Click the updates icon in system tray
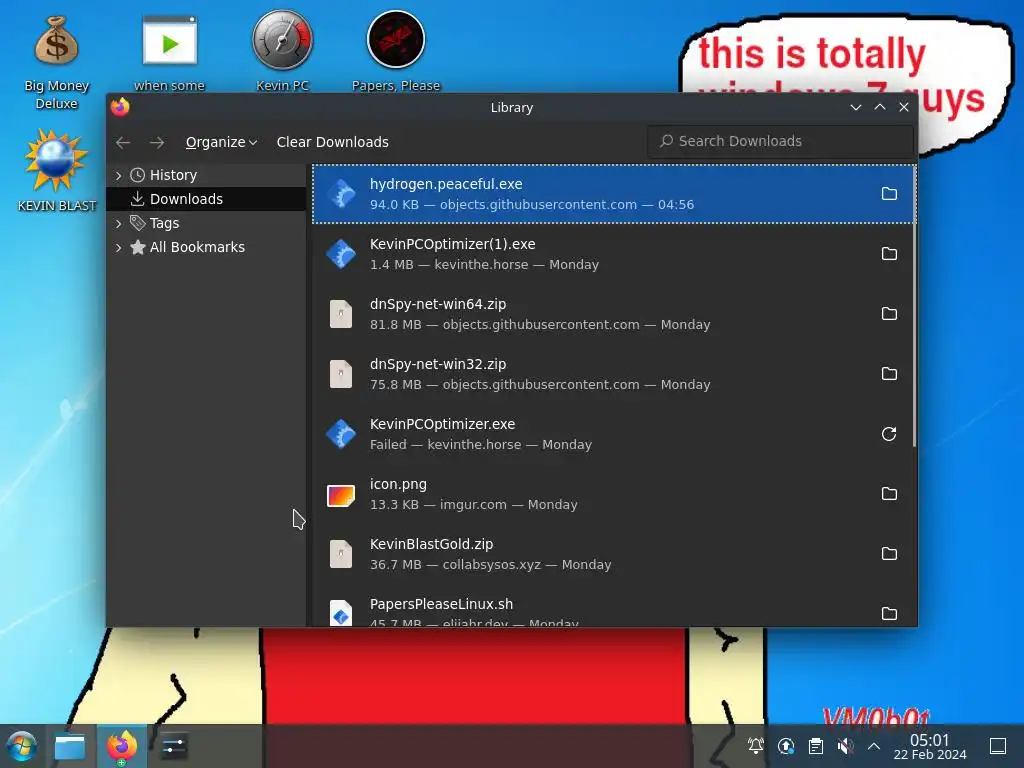 click(786, 746)
